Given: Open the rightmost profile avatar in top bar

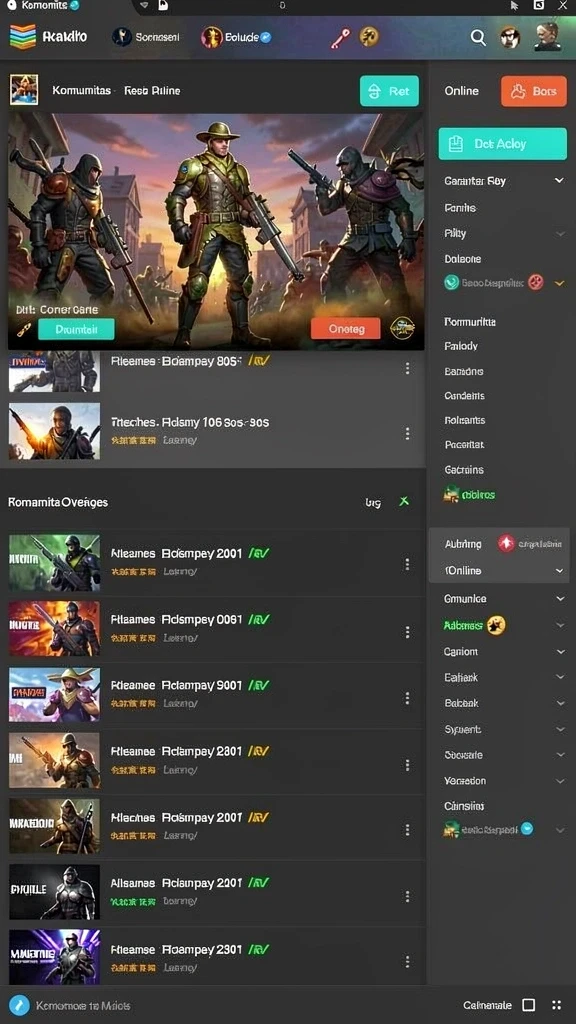Looking at the screenshot, I should 547,37.
